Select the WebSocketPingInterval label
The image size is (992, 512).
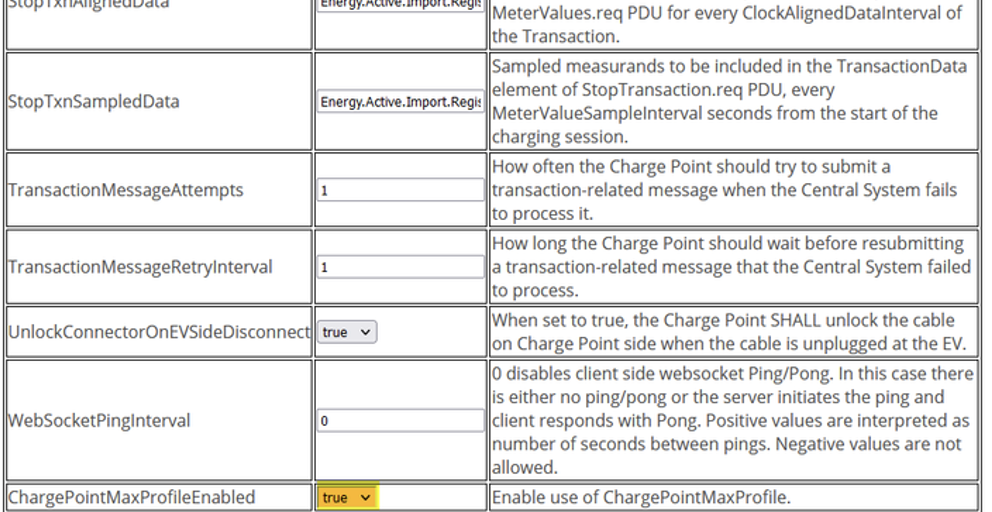(x=99, y=421)
